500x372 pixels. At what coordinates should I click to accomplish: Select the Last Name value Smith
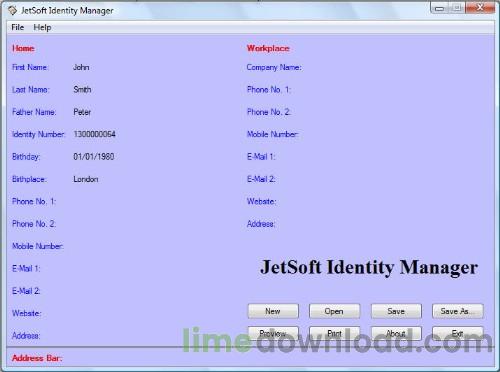click(82, 90)
